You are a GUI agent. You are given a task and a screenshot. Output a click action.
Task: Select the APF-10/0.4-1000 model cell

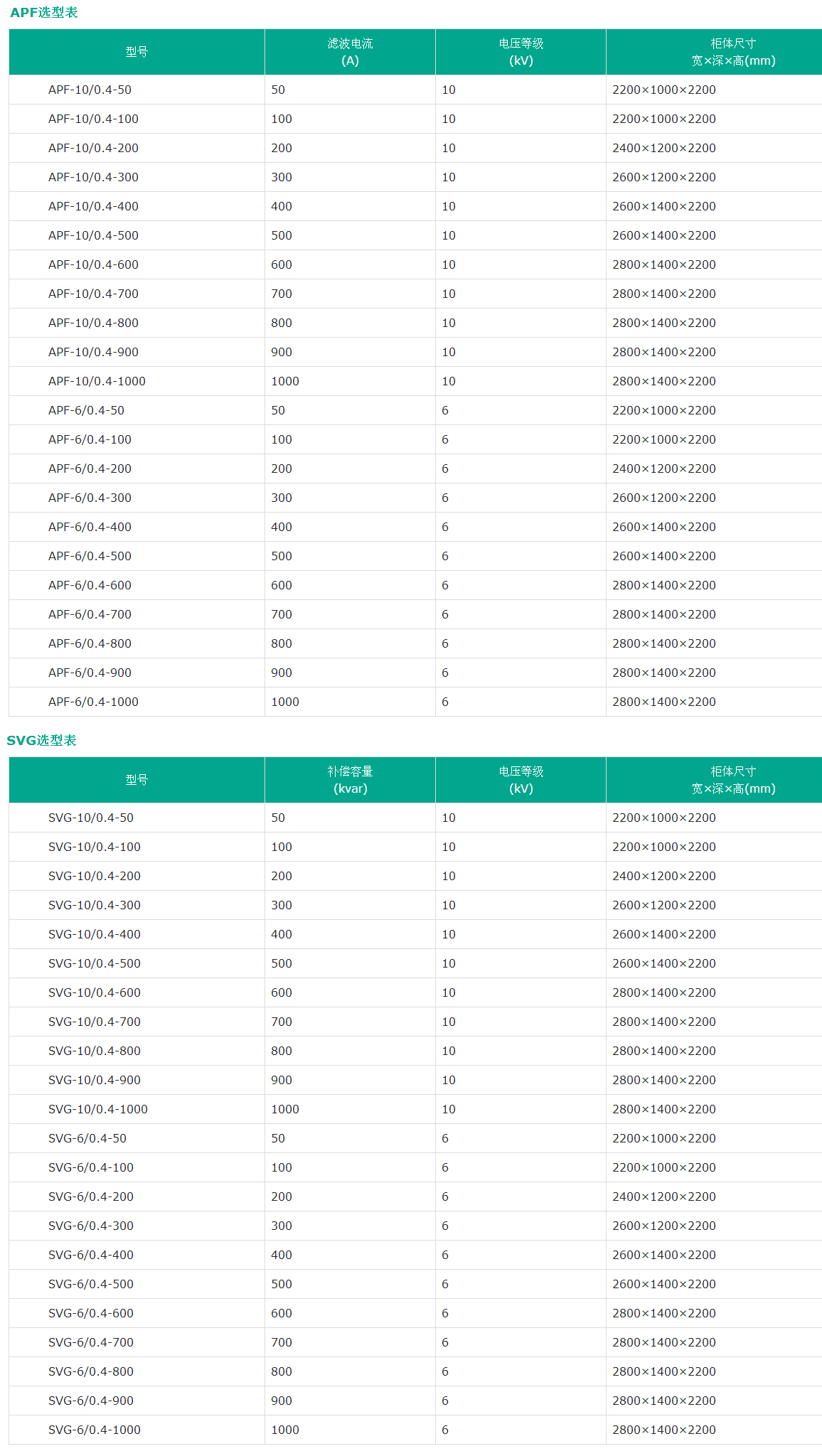coord(97,381)
